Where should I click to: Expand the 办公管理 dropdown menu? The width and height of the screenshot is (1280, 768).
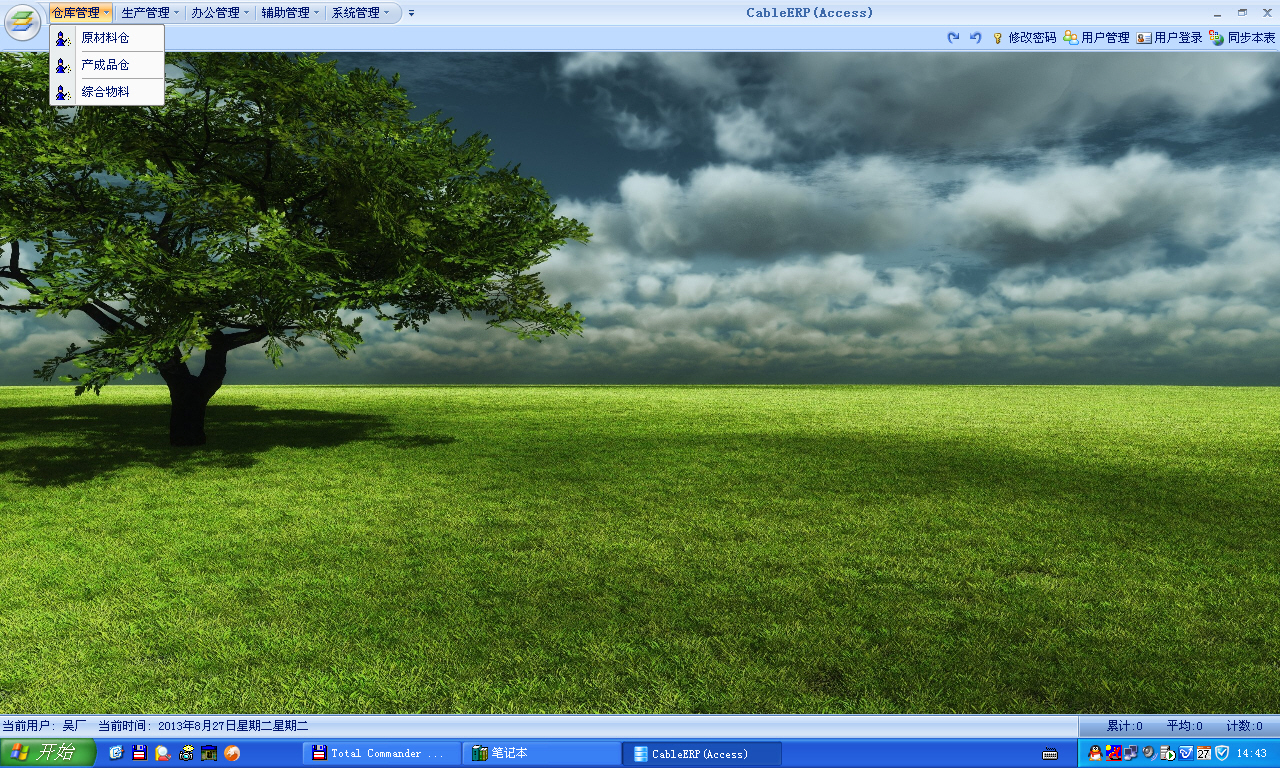coord(220,13)
